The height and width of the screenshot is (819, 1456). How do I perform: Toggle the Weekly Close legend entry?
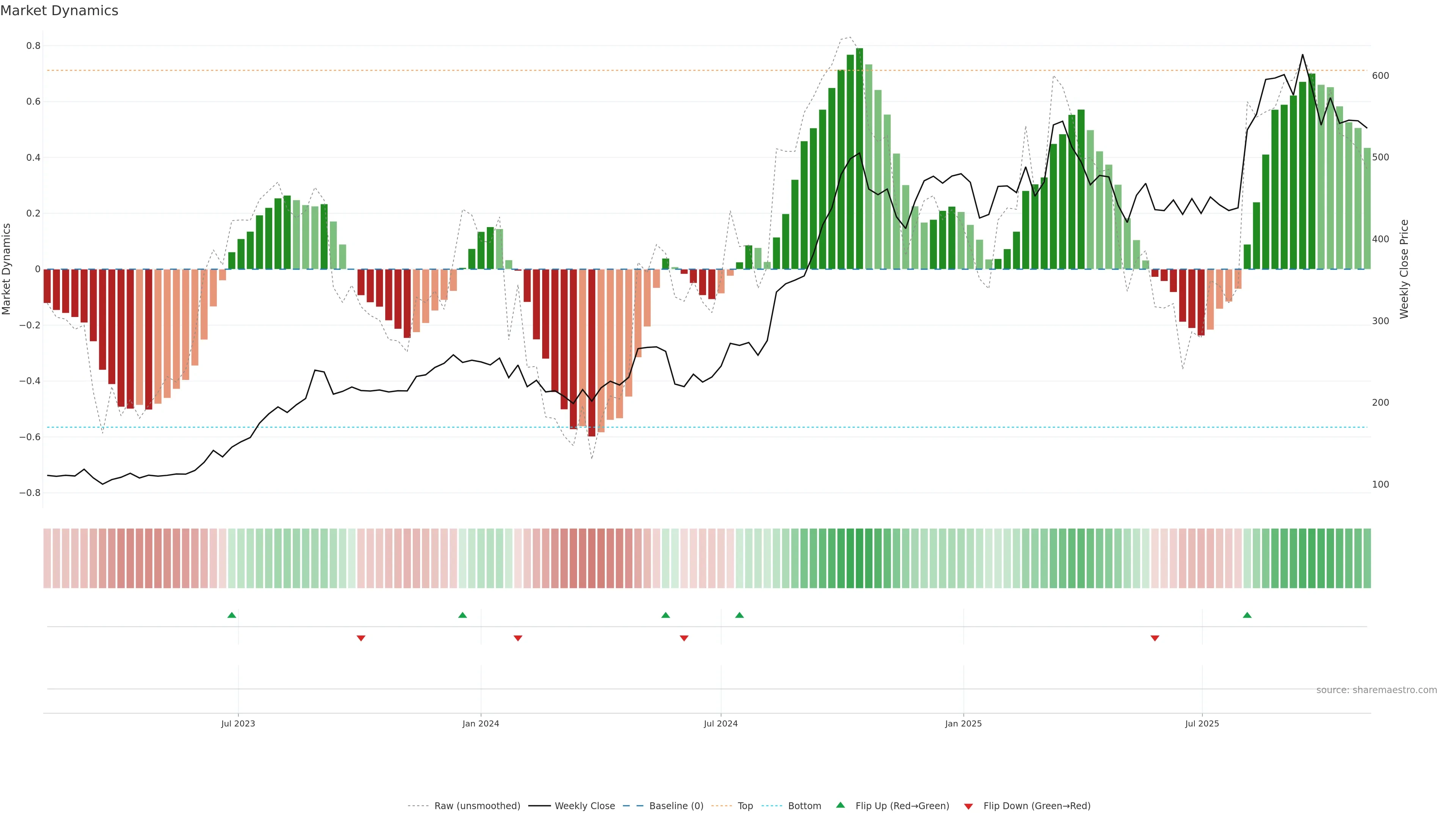coord(584,806)
